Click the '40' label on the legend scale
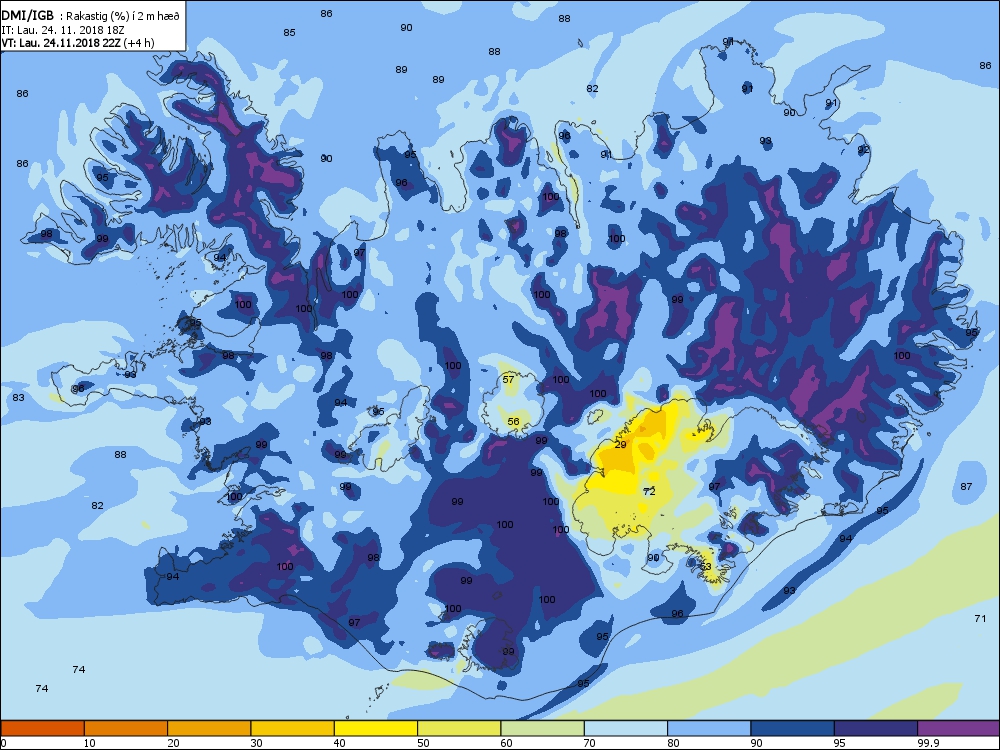Viewport: 1000px width, 750px height. [340, 743]
